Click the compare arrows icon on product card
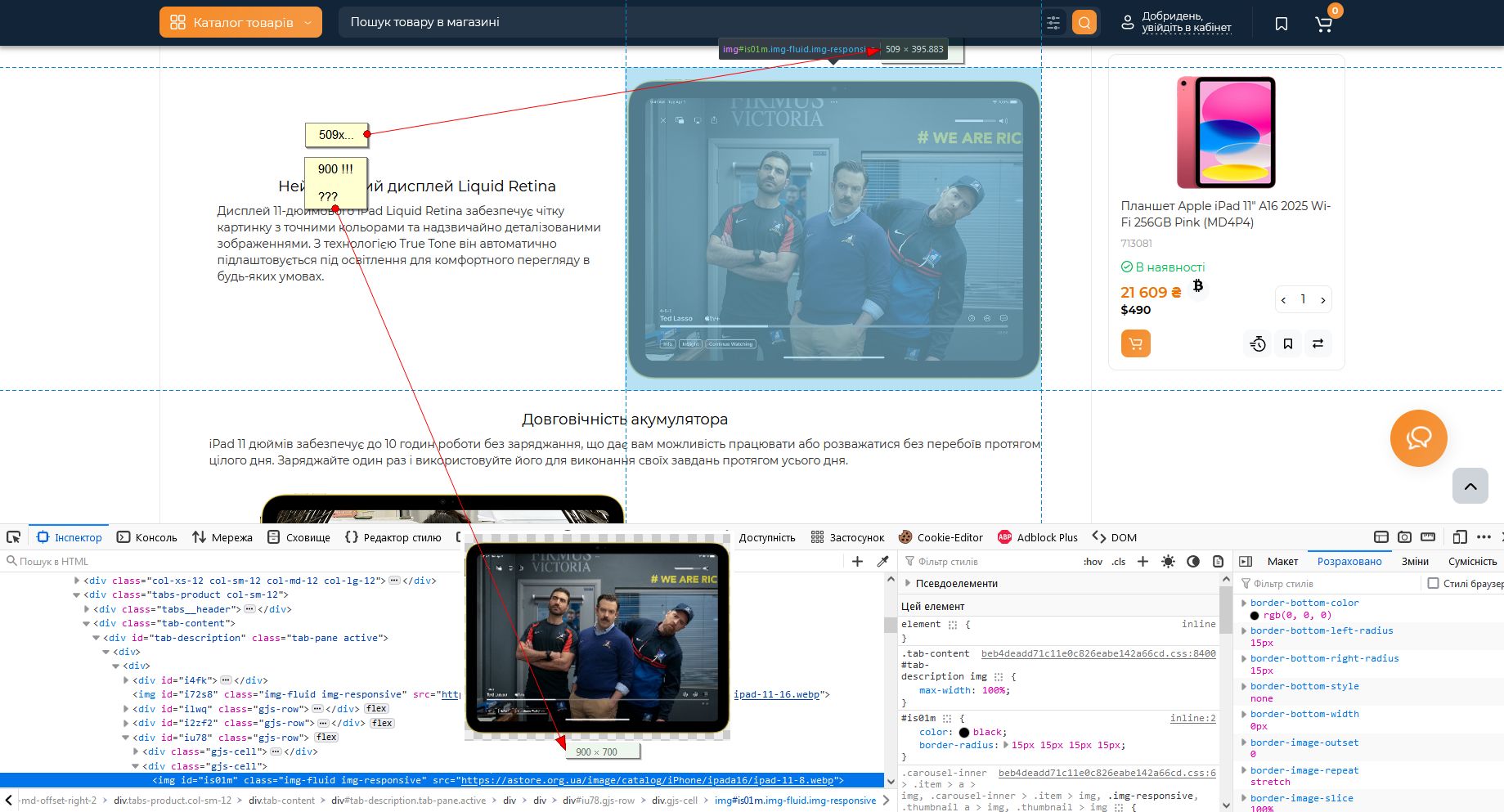Screen dimensions: 1504x812 pyautogui.click(x=1318, y=344)
